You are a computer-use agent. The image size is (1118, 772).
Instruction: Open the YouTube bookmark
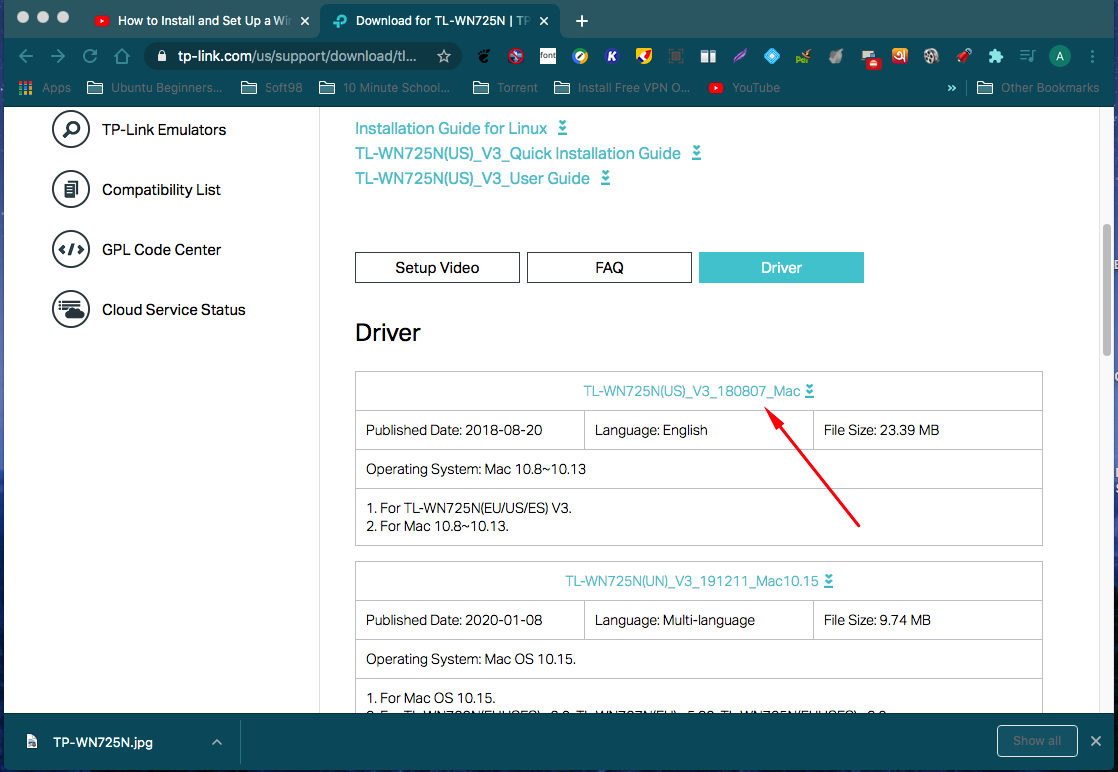tap(744, 88)
